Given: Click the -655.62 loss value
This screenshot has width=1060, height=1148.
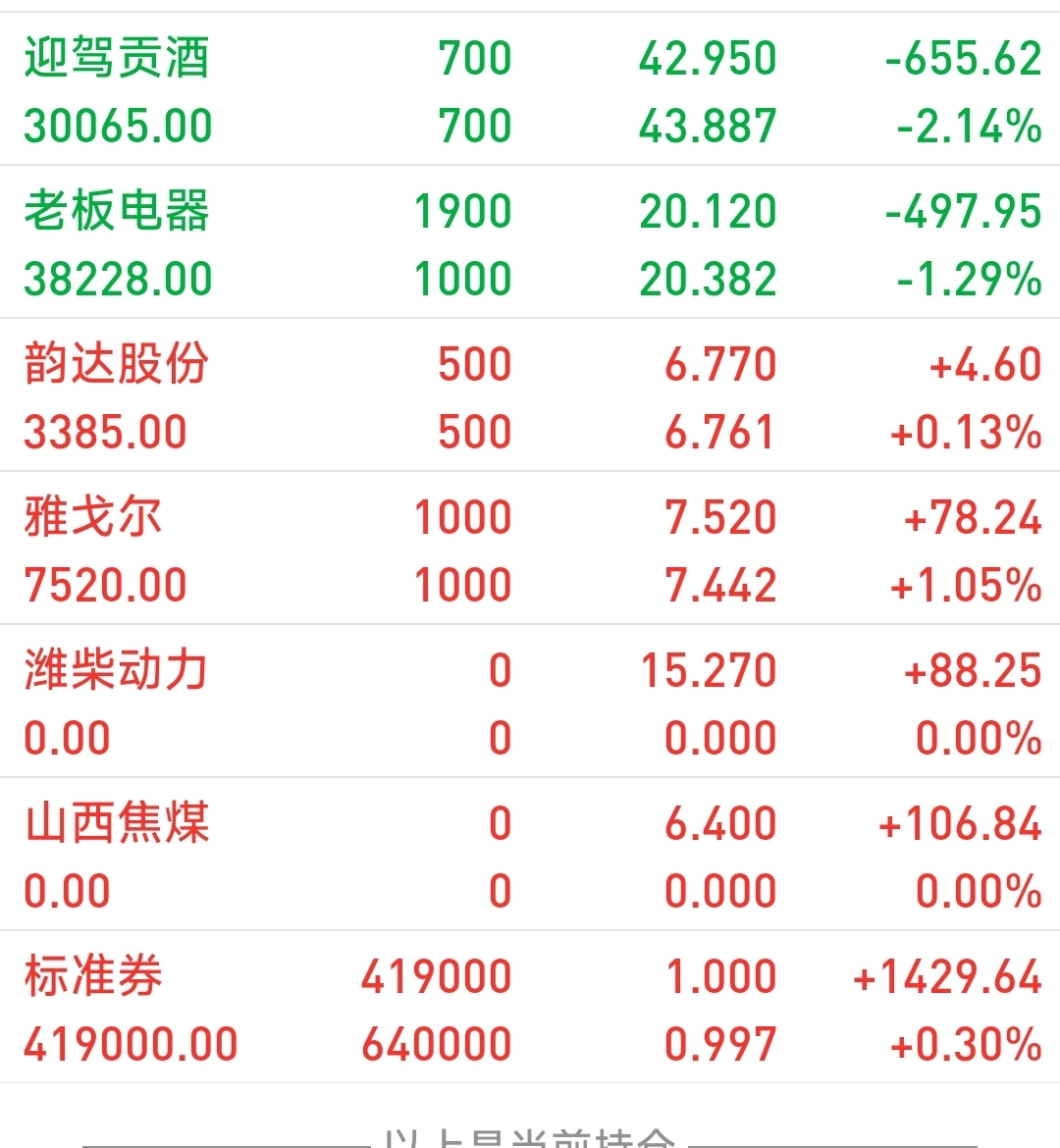Looking at the screenshot, I should pyautogui.click(x=963, y=59).
